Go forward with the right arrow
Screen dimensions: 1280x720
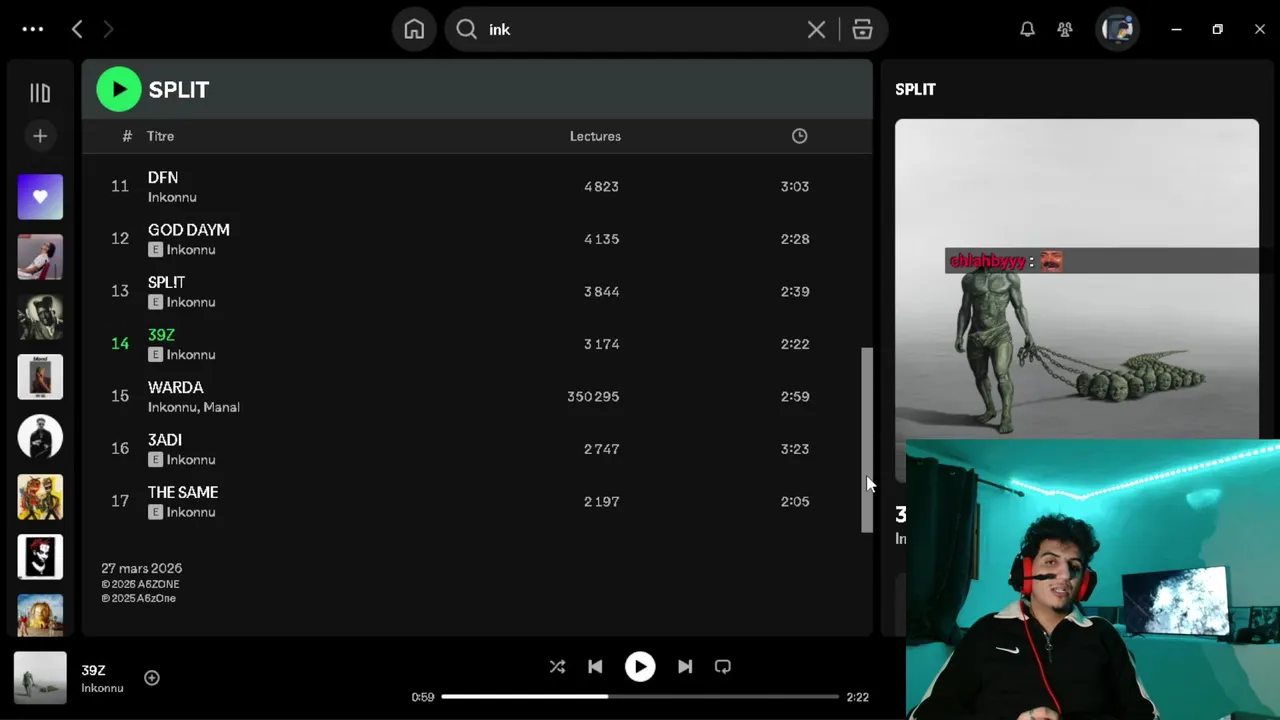pyautogui.click(x=108, y=29)
